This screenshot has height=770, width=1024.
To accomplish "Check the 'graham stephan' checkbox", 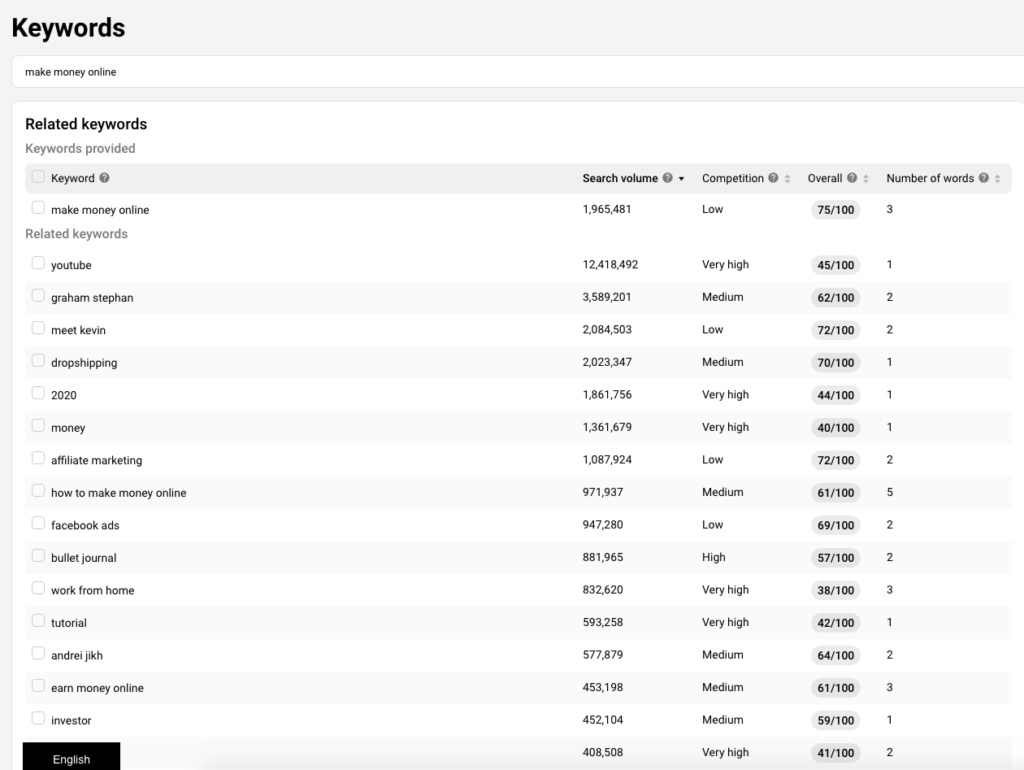I will coord(38,295).
